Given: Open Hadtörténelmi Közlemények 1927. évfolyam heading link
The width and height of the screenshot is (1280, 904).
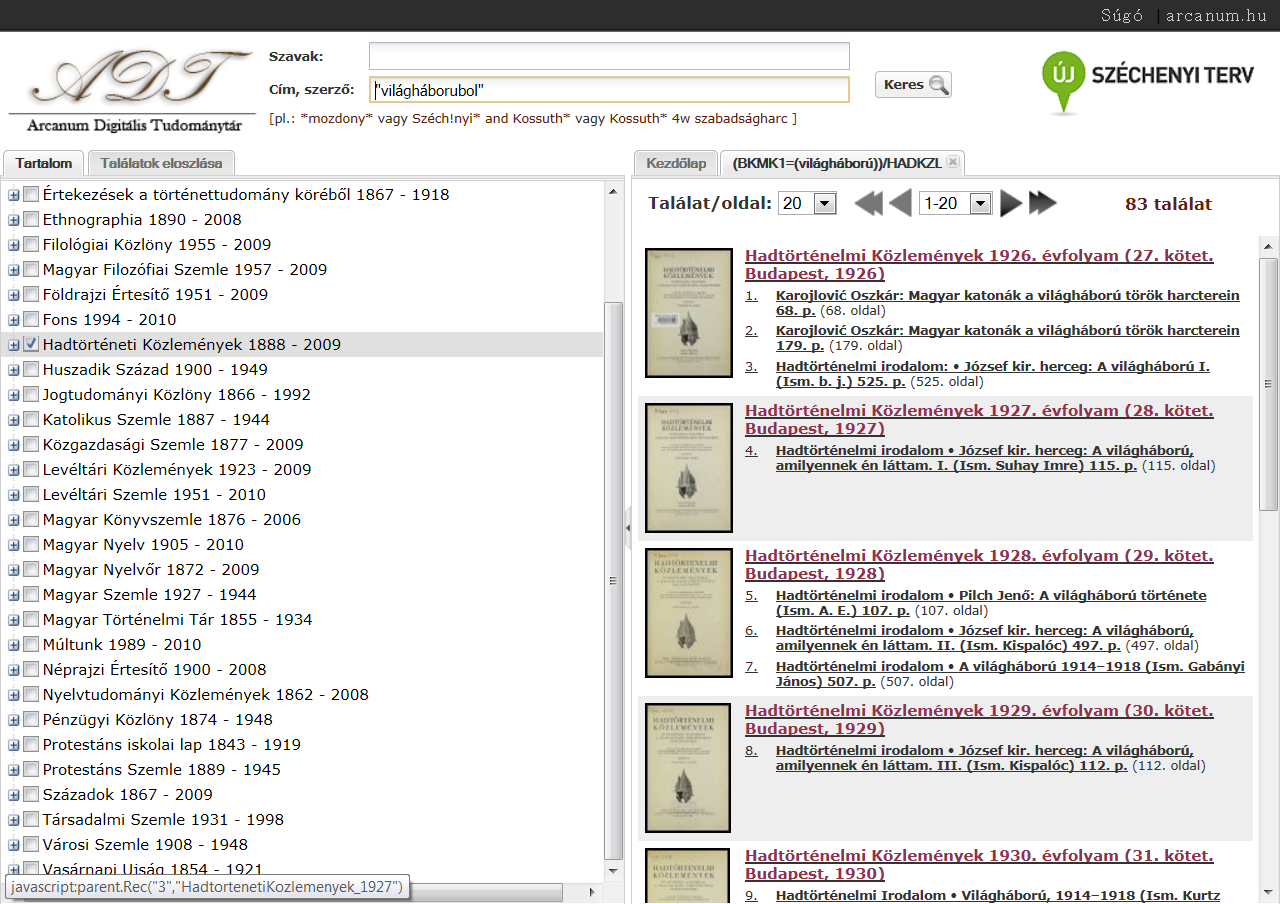Looking at the screenshot, I should pos(979,420).
